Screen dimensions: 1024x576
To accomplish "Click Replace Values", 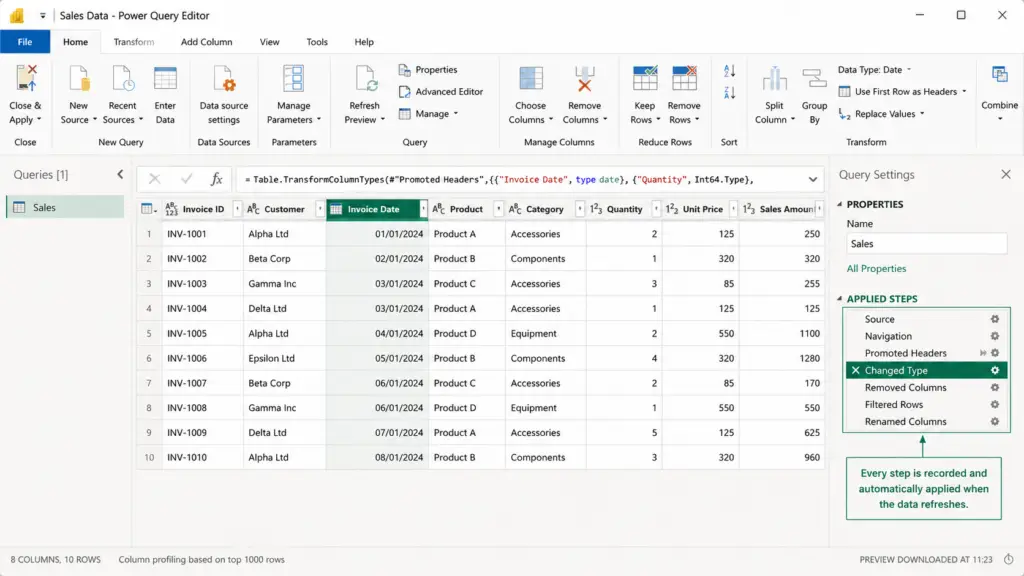I will [x=882, y=114].
